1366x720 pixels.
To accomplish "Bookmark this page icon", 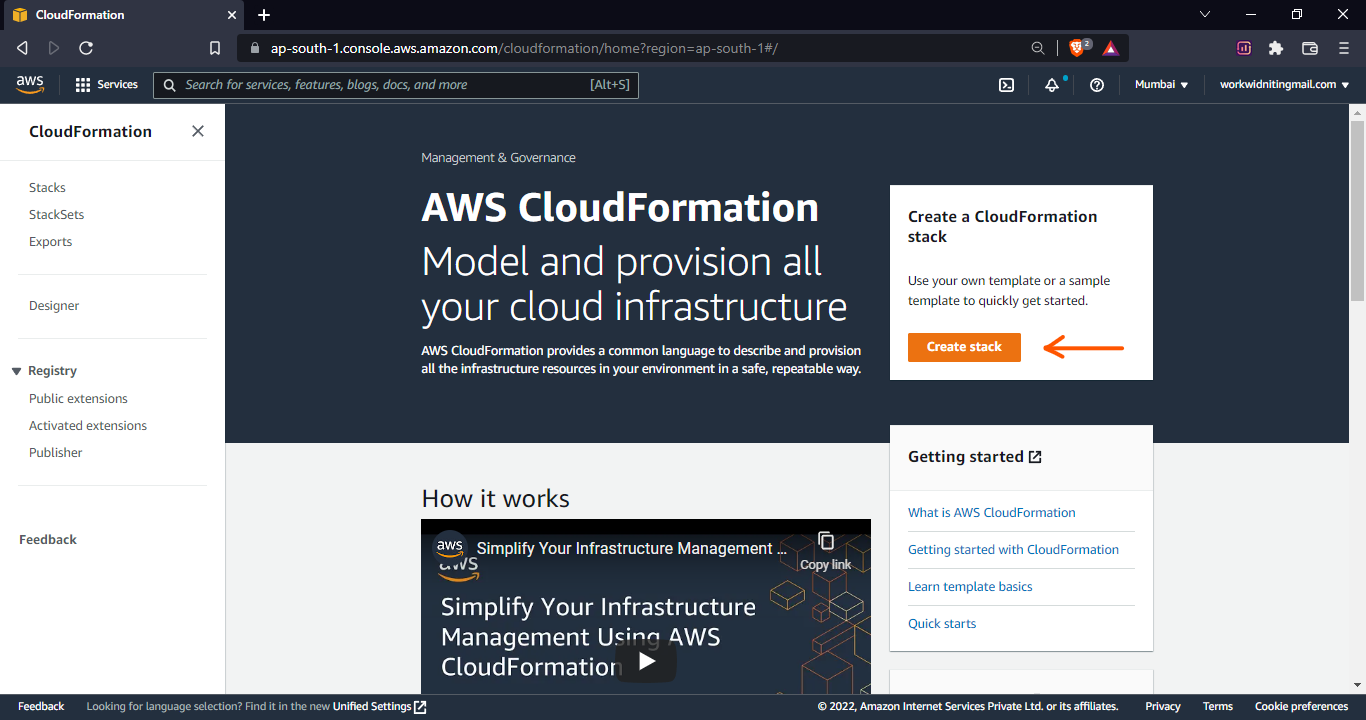I will (x=215, y=48).
